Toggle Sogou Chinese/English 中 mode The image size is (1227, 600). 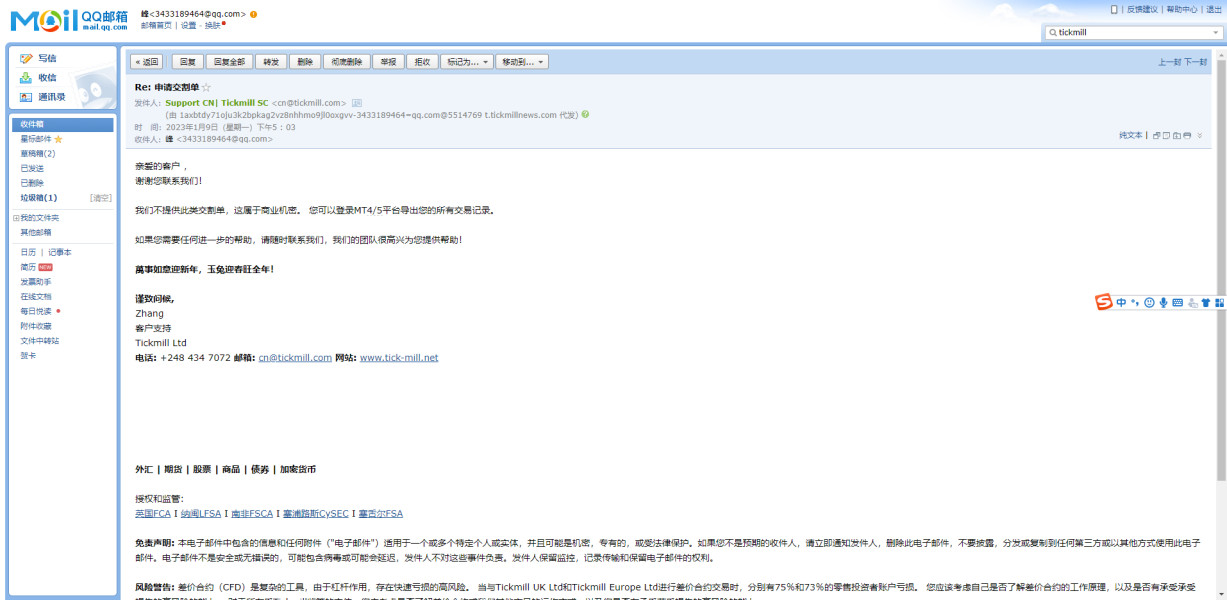(x=1121, y=302)
